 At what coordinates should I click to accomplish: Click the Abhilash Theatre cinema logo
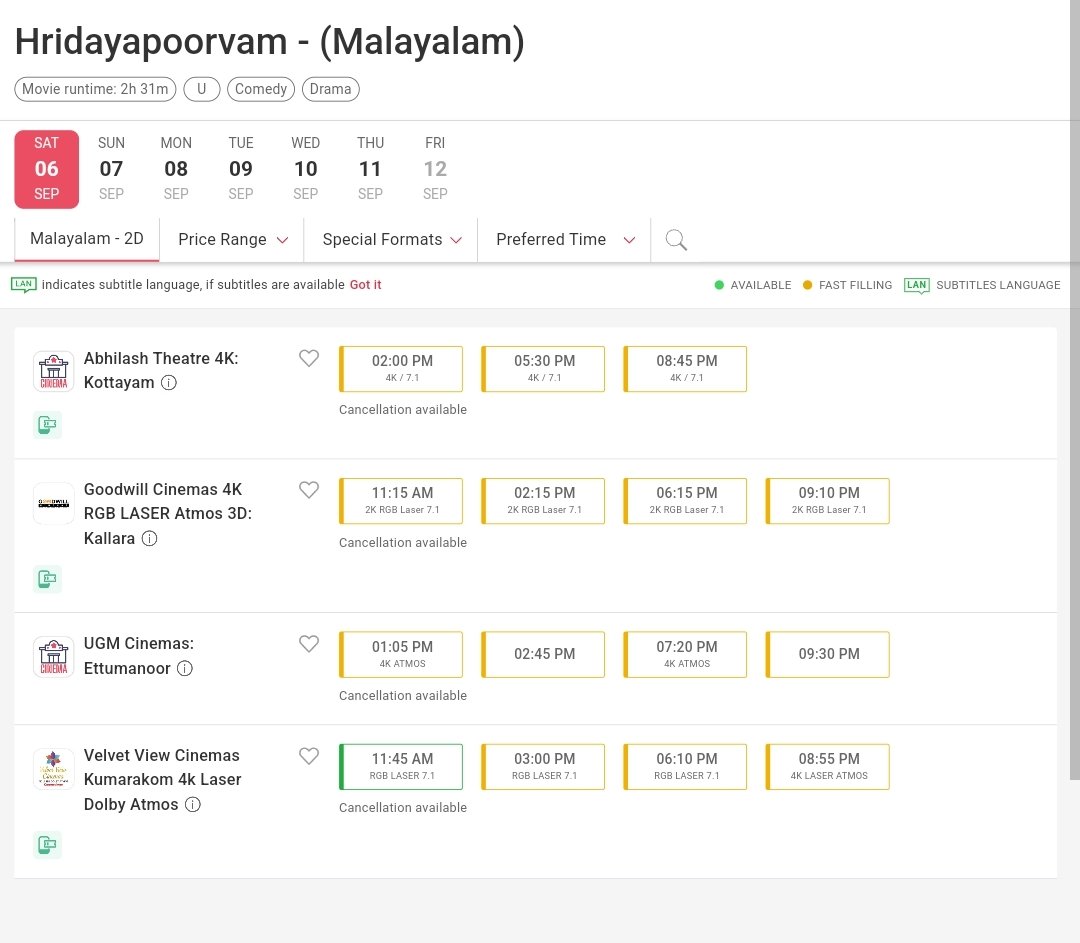[x=53, y=369]
